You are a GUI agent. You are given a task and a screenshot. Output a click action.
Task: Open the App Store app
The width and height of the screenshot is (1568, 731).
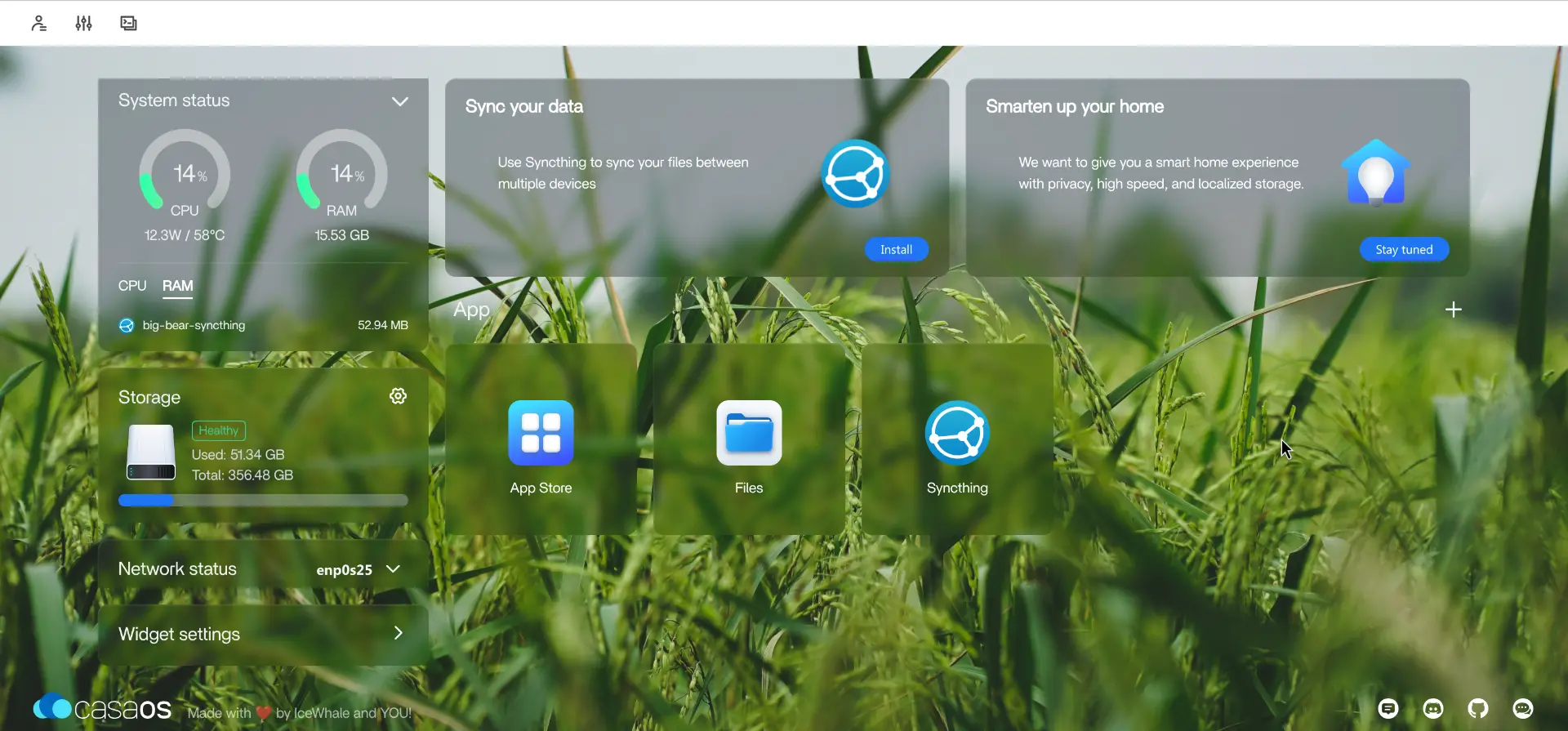point(541,439)
